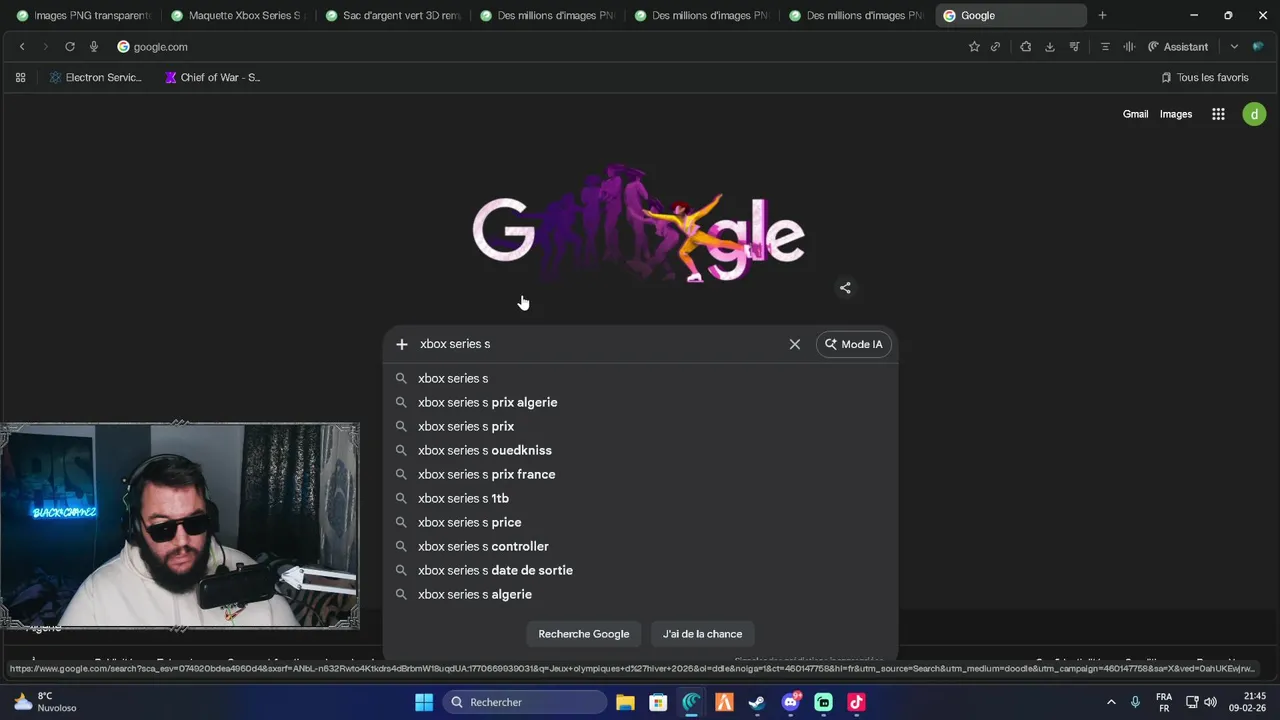Open Microsoft Store from the taskbar
The width and height of the screenshot is (1280, 720).
(x=658, y=702)
